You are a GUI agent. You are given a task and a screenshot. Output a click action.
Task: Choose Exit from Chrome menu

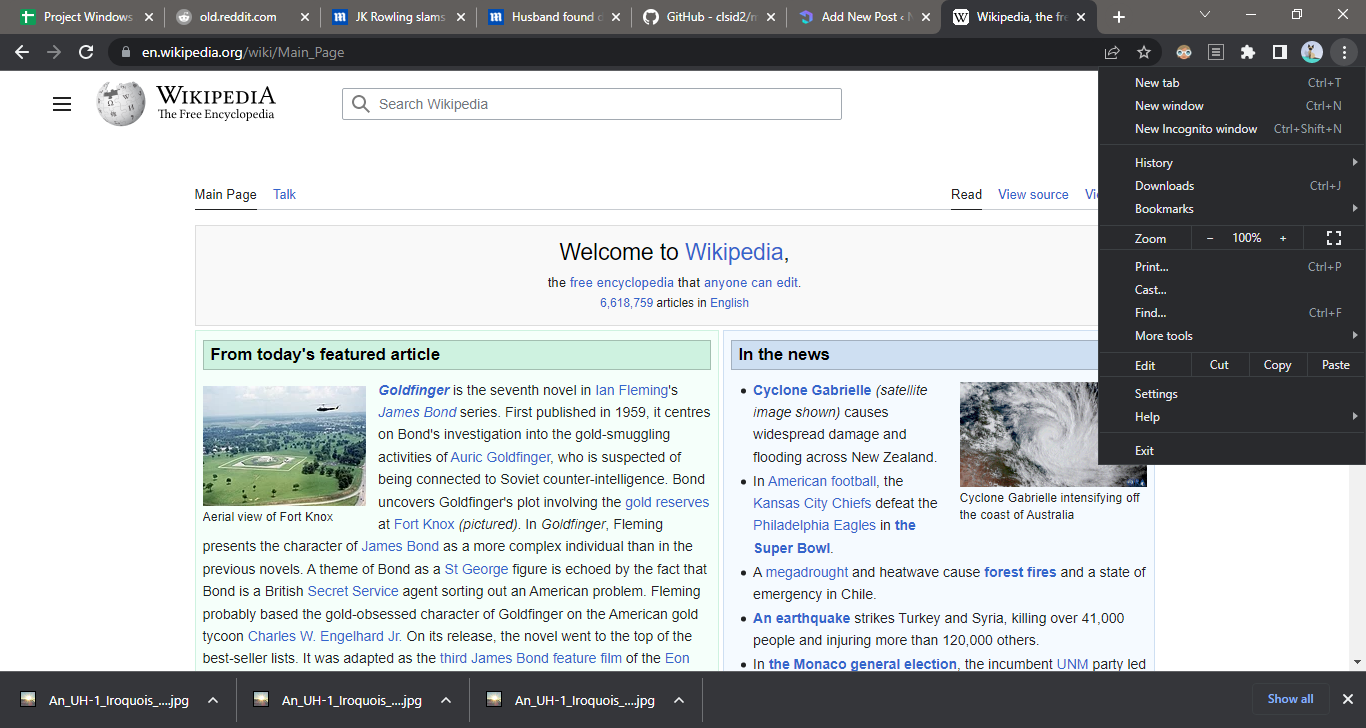[x=1231, y=450]
